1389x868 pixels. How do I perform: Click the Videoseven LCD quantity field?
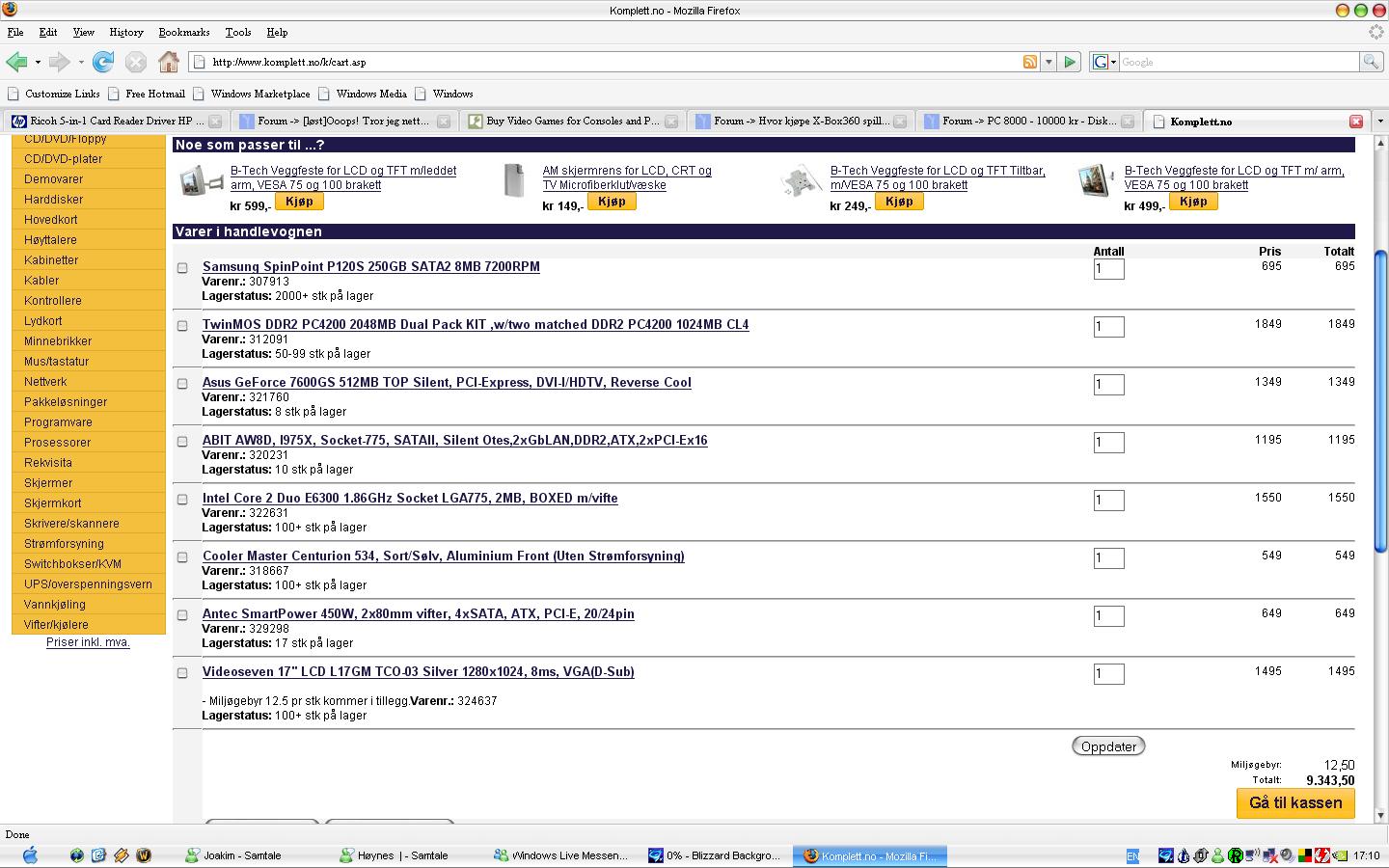1108,673
